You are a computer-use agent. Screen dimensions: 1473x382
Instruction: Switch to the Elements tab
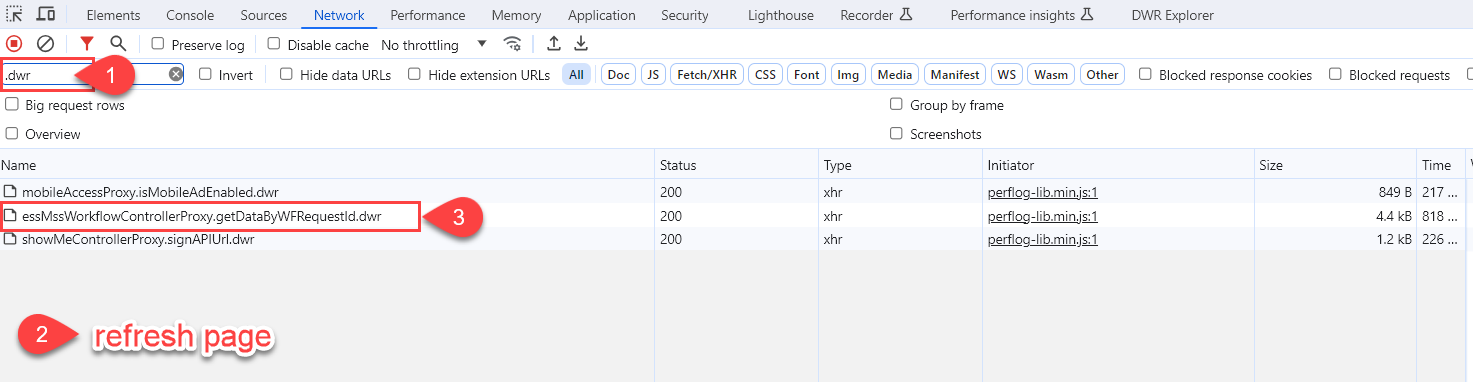click(x=113, y=15)
